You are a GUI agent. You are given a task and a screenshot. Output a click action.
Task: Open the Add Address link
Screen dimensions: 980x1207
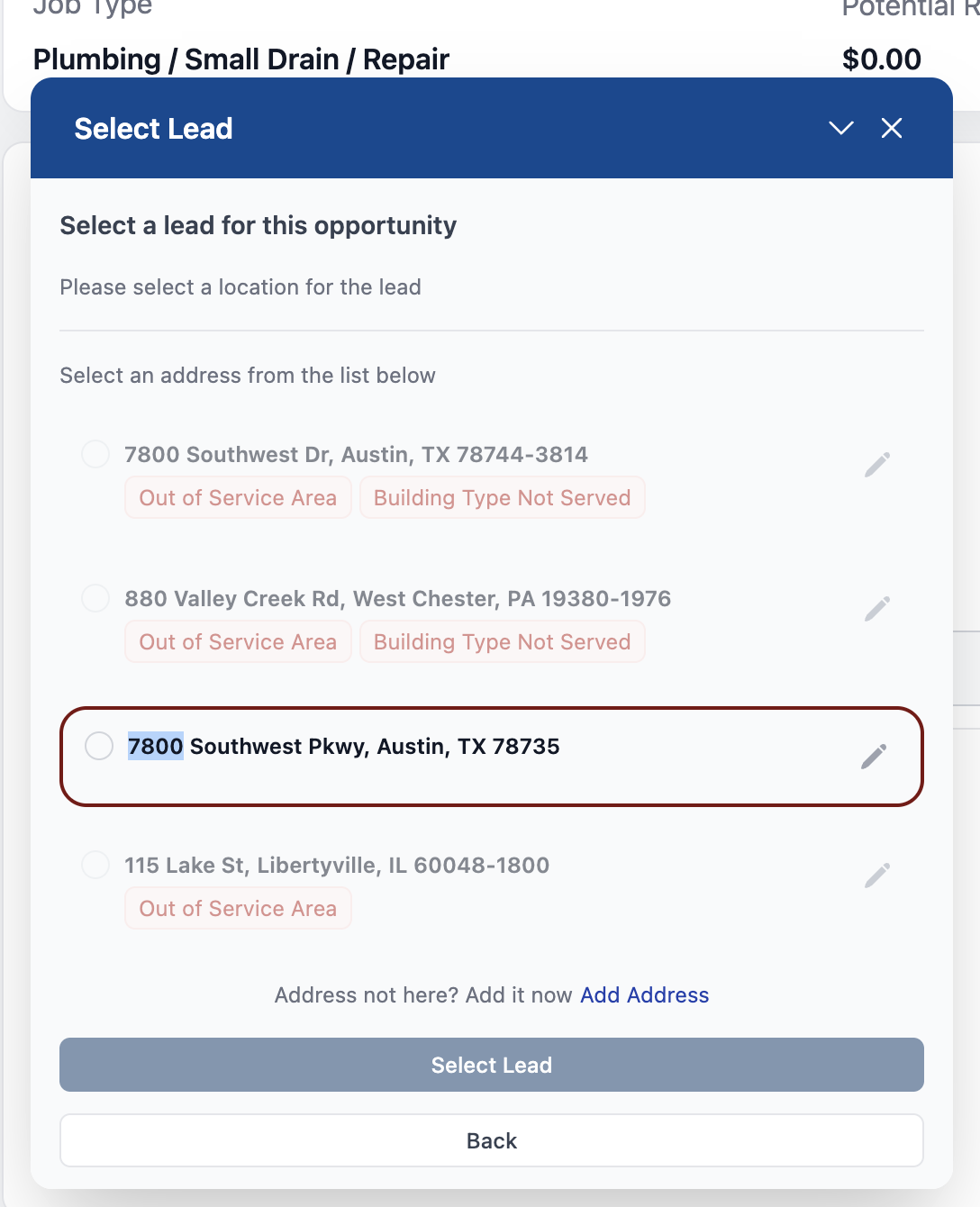click(645, 995)
